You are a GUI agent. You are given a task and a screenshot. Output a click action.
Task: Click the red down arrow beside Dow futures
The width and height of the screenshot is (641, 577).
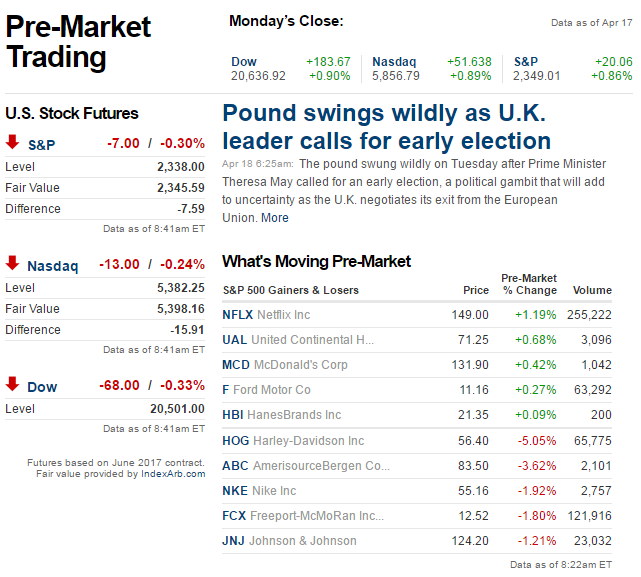coord(12,385)
